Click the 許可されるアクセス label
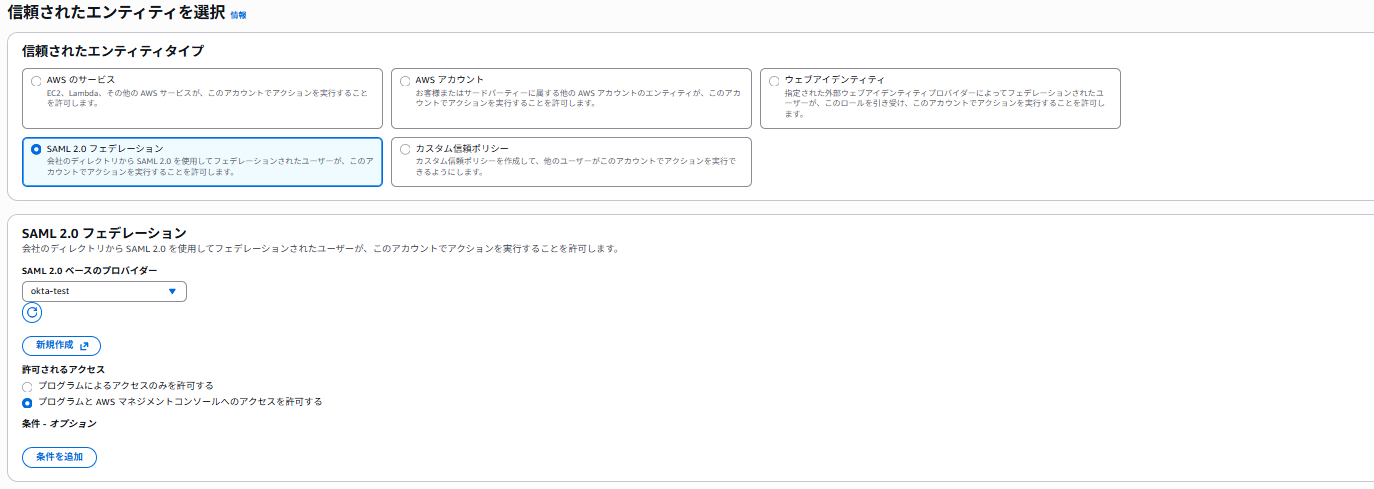The width and height of the screenshot is (1374, 489). [63, 370]
